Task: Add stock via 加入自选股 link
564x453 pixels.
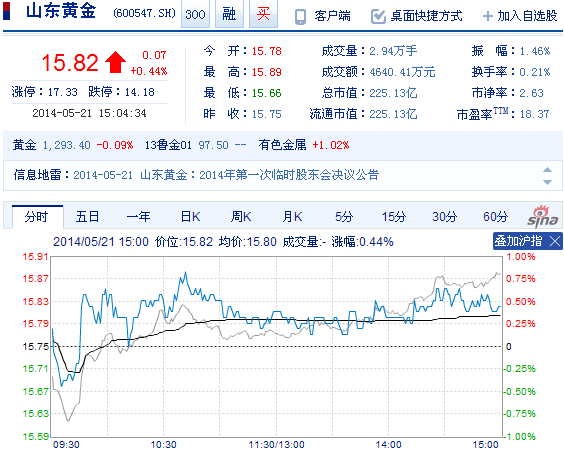Action: (x=527, y=16)
